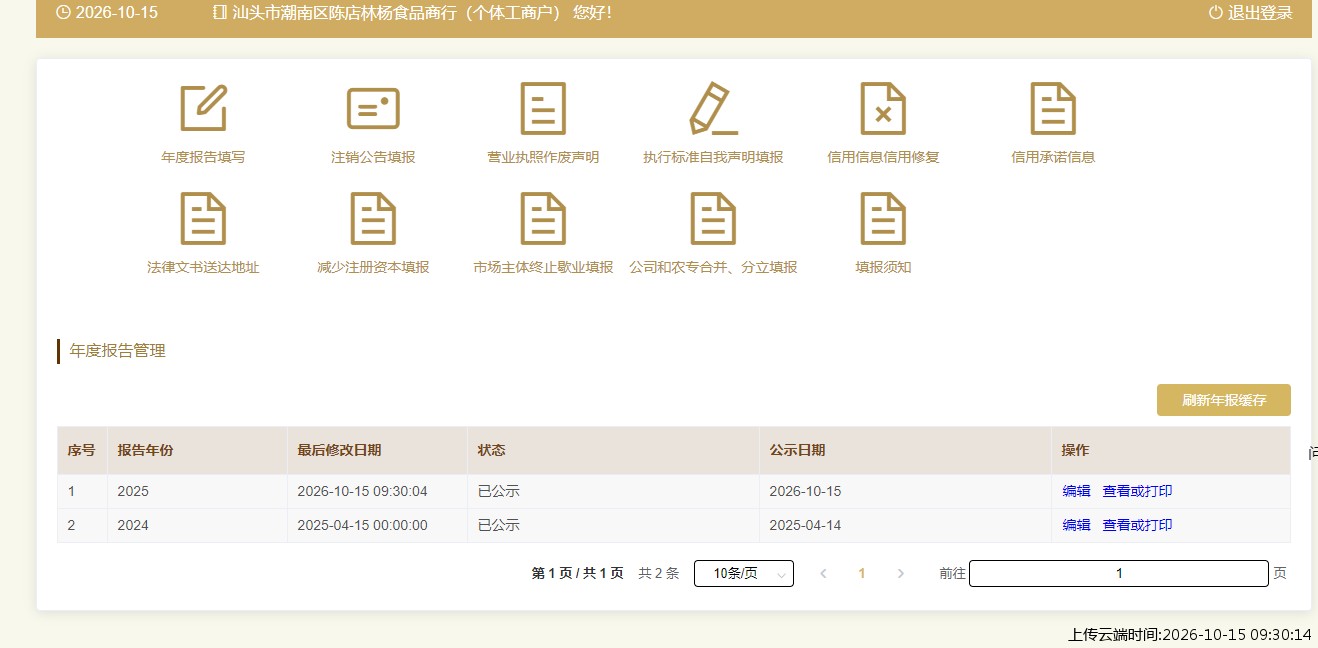The height and width of the screenshot is (648, 1318).
Task: Click the 共 2 条 total count text
Action: [x=659, y=573]
